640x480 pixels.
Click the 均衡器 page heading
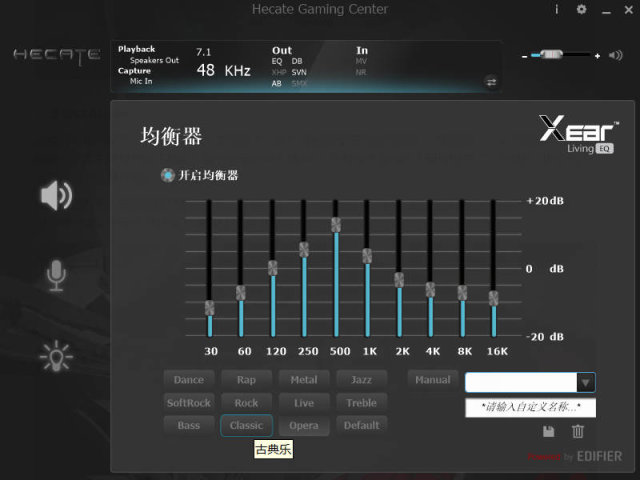click(x=171, y=136)
